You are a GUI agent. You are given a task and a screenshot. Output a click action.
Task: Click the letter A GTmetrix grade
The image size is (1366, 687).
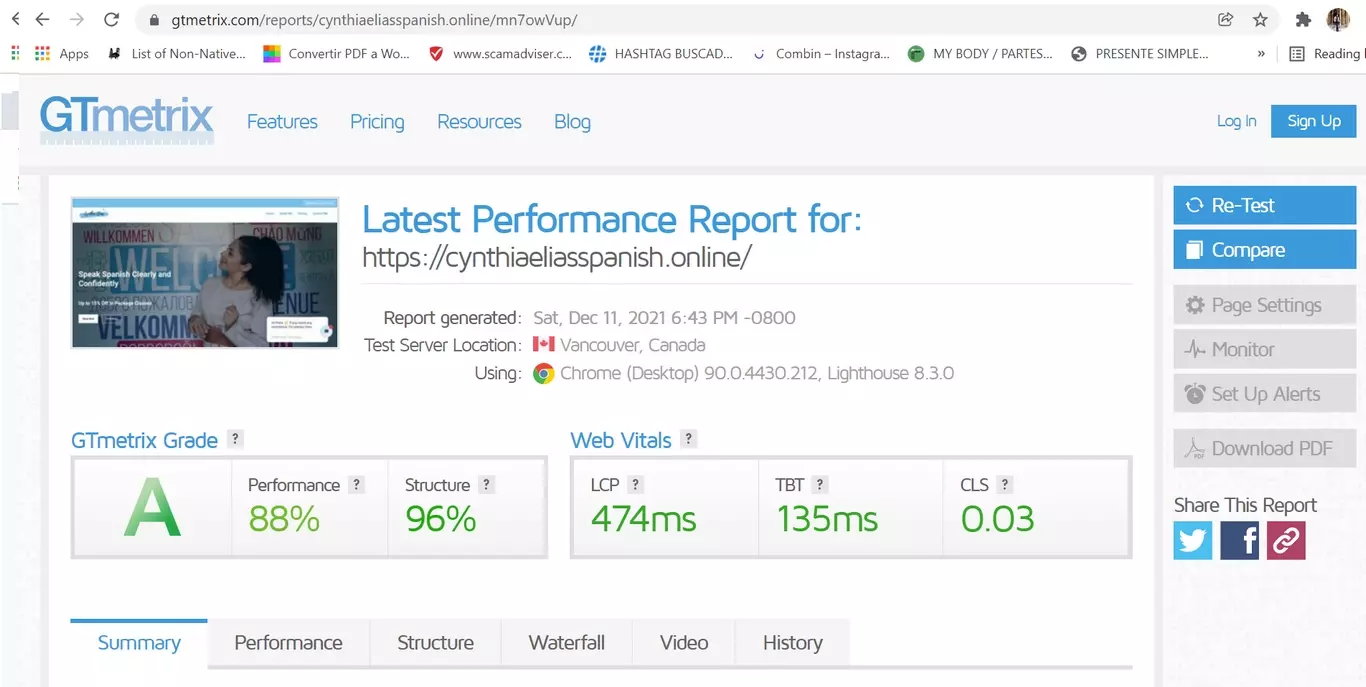152,507
